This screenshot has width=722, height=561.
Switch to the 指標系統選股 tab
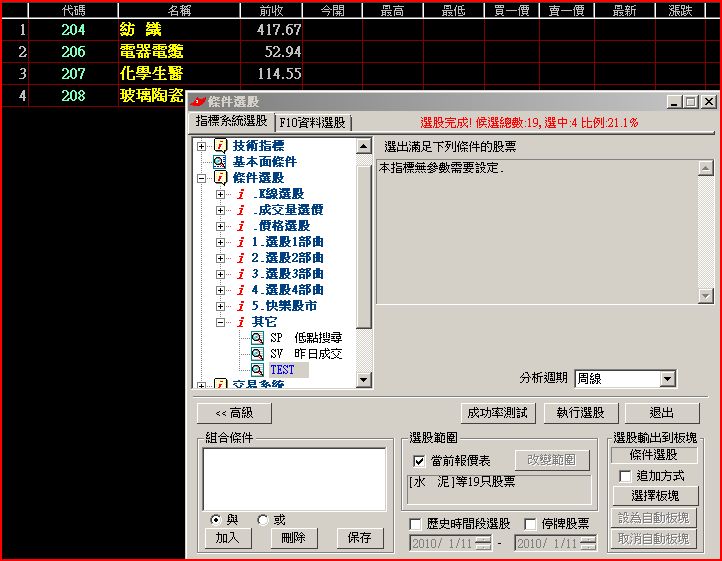(232, 121)
